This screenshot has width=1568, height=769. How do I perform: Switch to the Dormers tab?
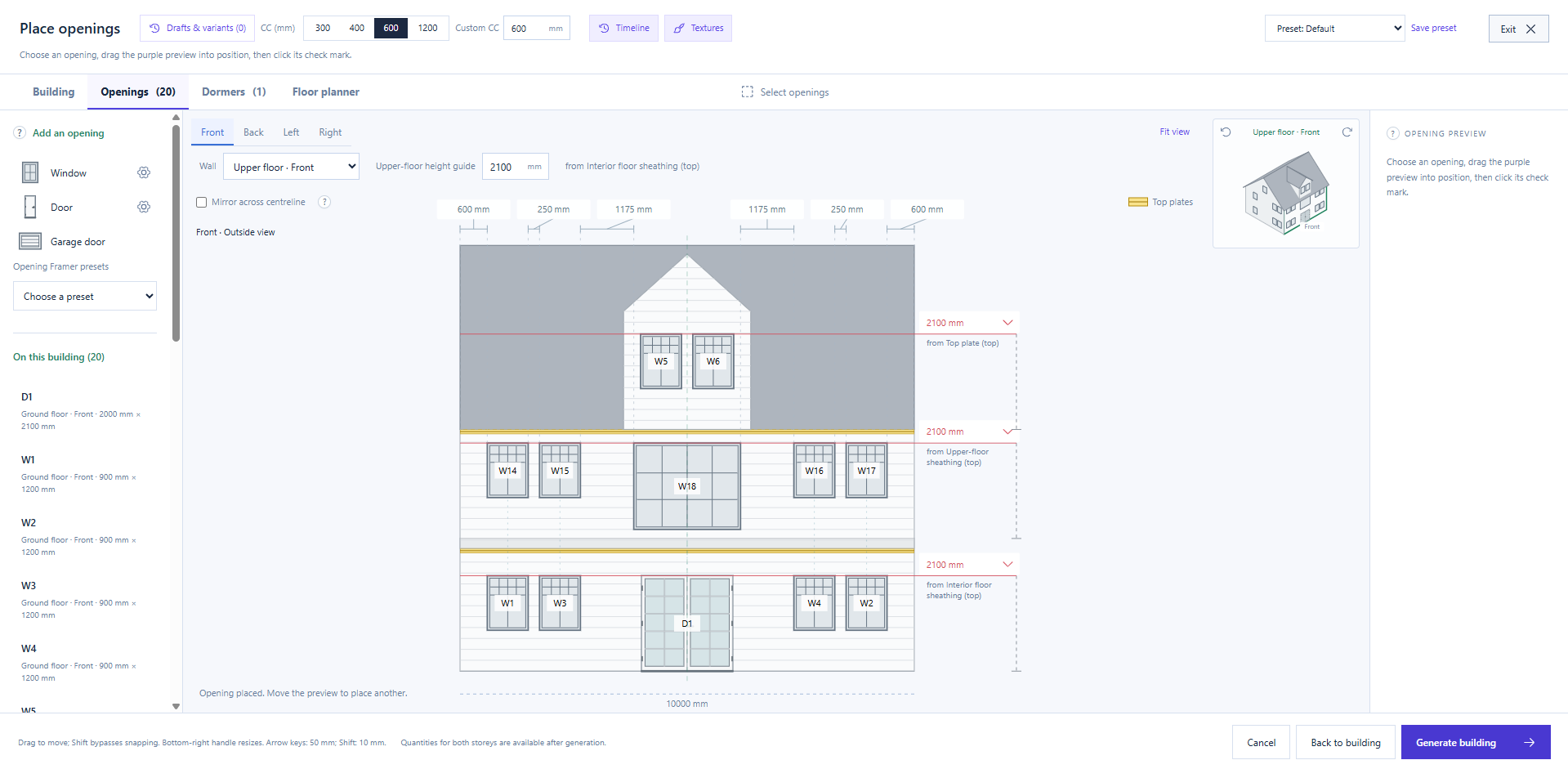coord(234,92)
